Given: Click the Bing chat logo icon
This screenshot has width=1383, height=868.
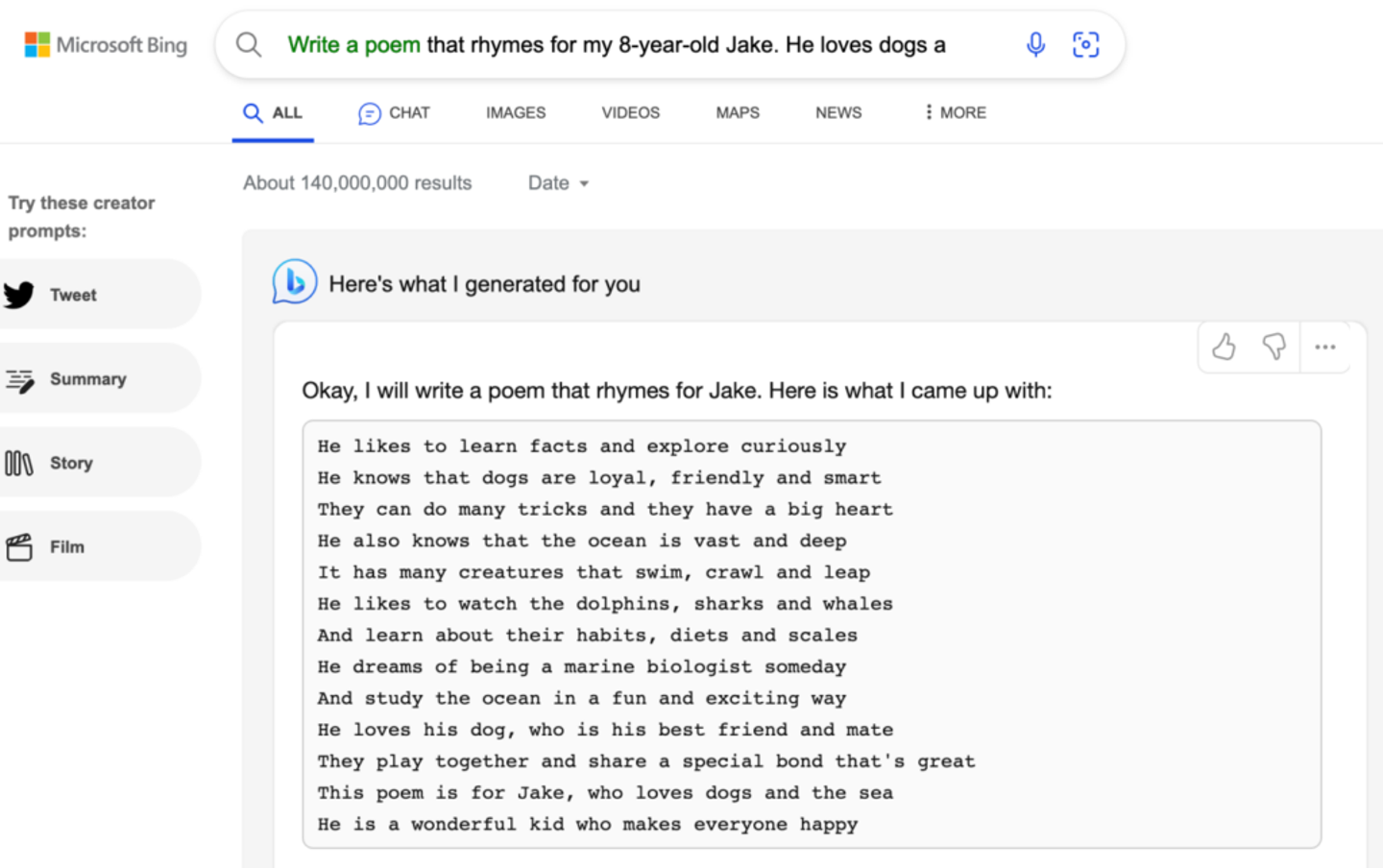Looking at the screenshot, I should [295, 282].
